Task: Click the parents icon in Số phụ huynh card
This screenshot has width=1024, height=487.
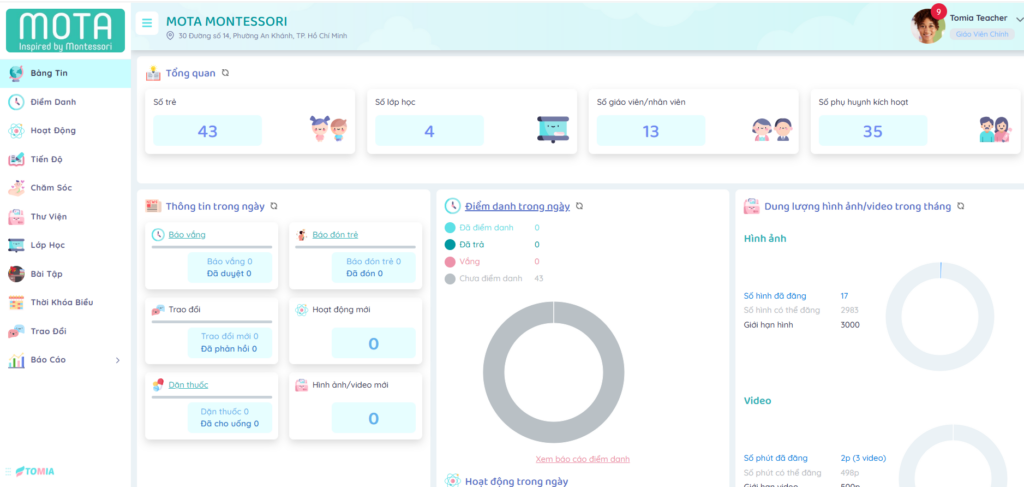Action: pos(995,129)
